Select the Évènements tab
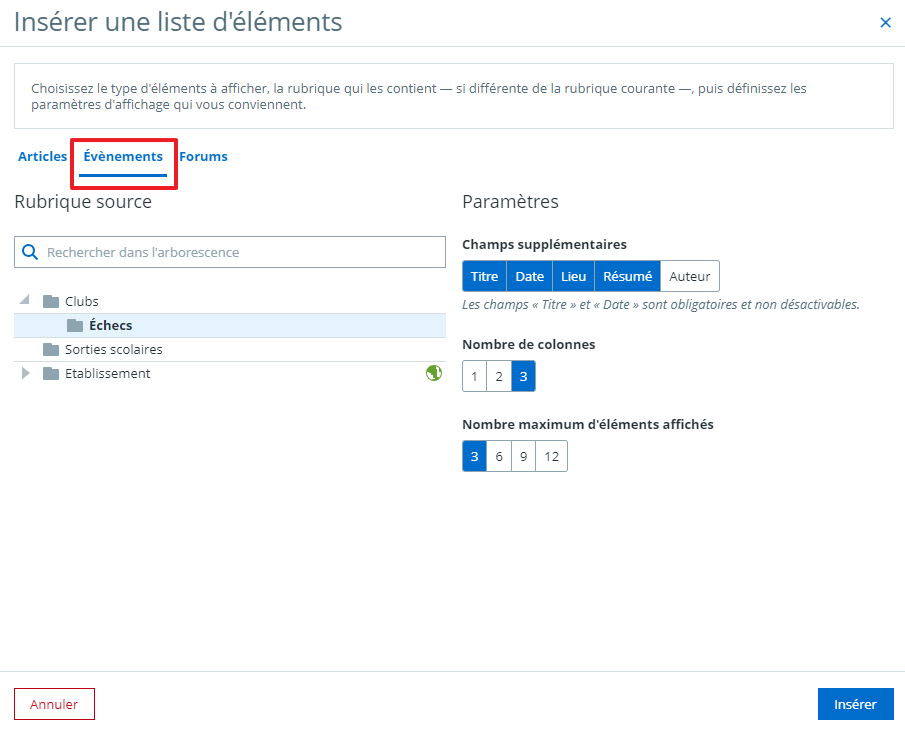 pos(123,156)
